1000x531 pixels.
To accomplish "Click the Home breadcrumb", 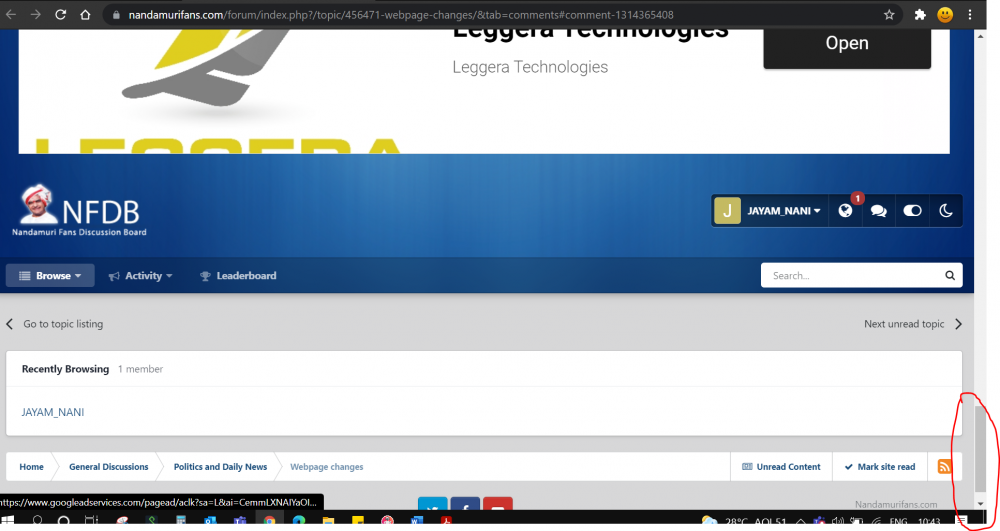I will click(31, 467).
